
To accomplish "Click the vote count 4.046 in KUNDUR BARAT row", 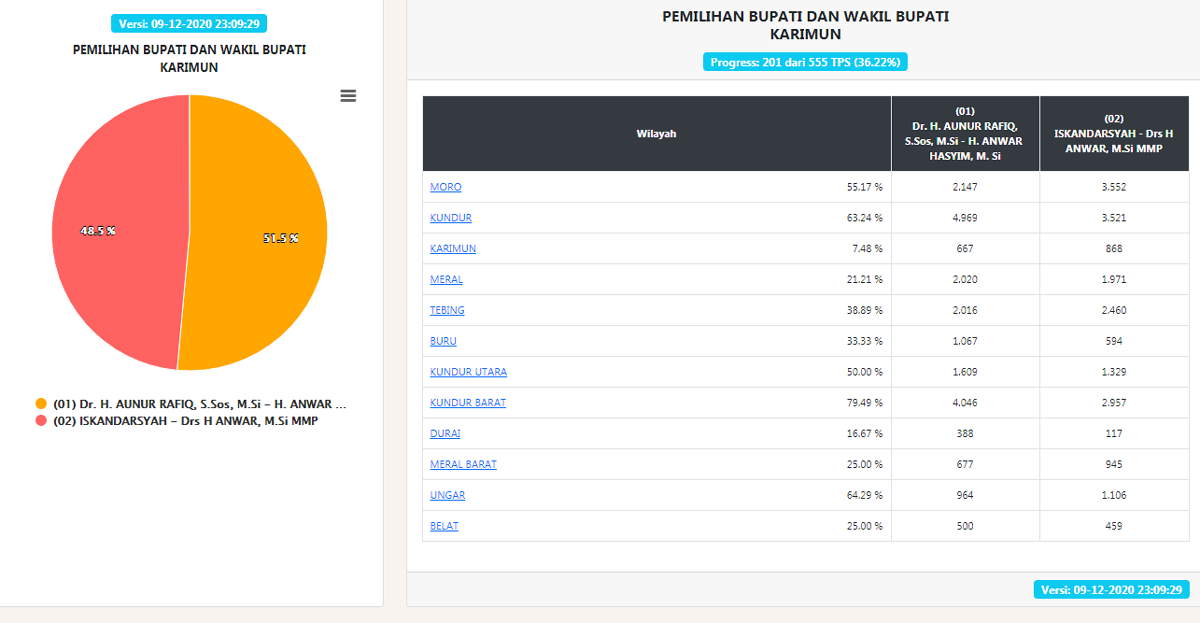I will [x=965, y=403].
